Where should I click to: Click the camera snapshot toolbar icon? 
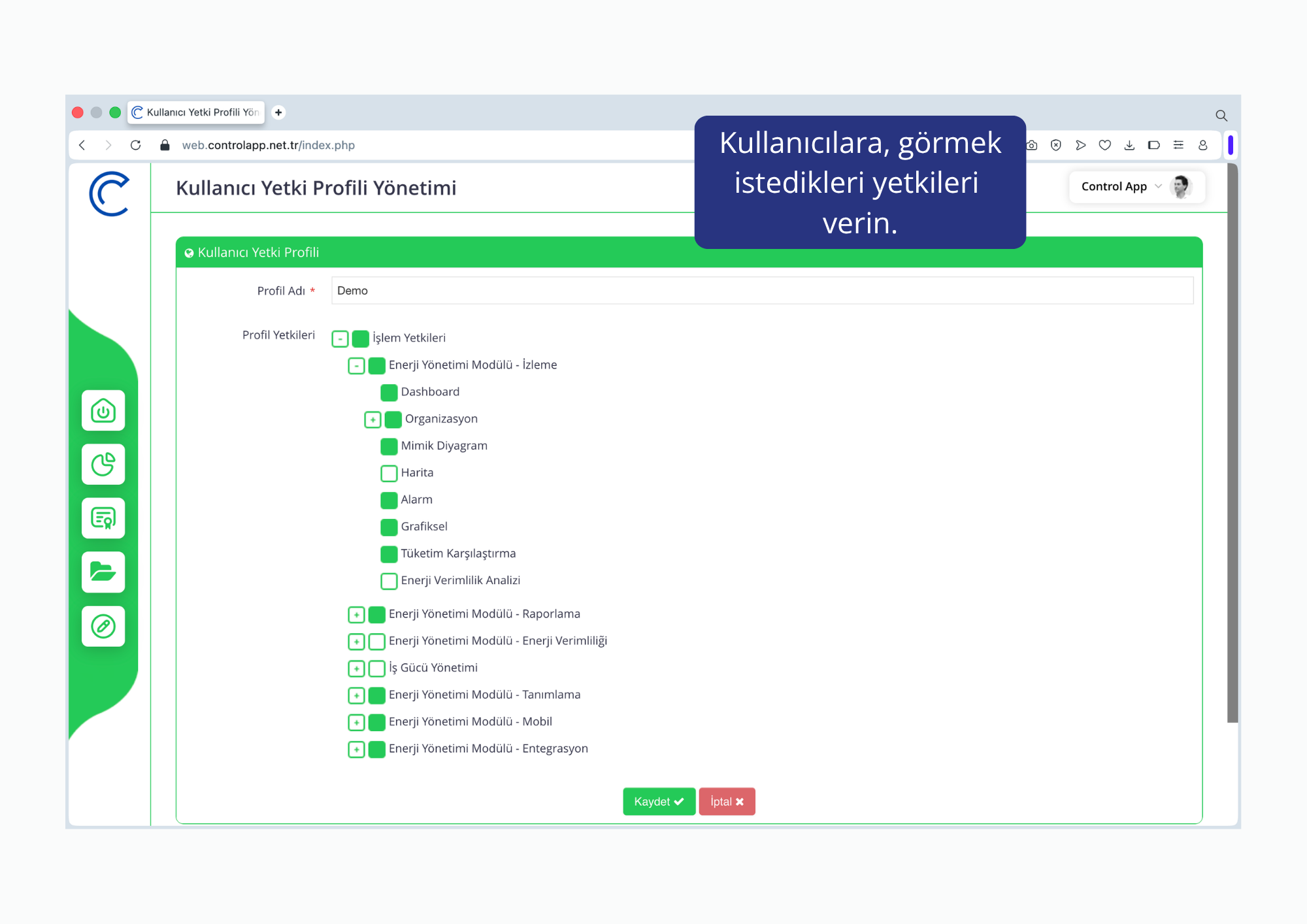pos(1032,145)
